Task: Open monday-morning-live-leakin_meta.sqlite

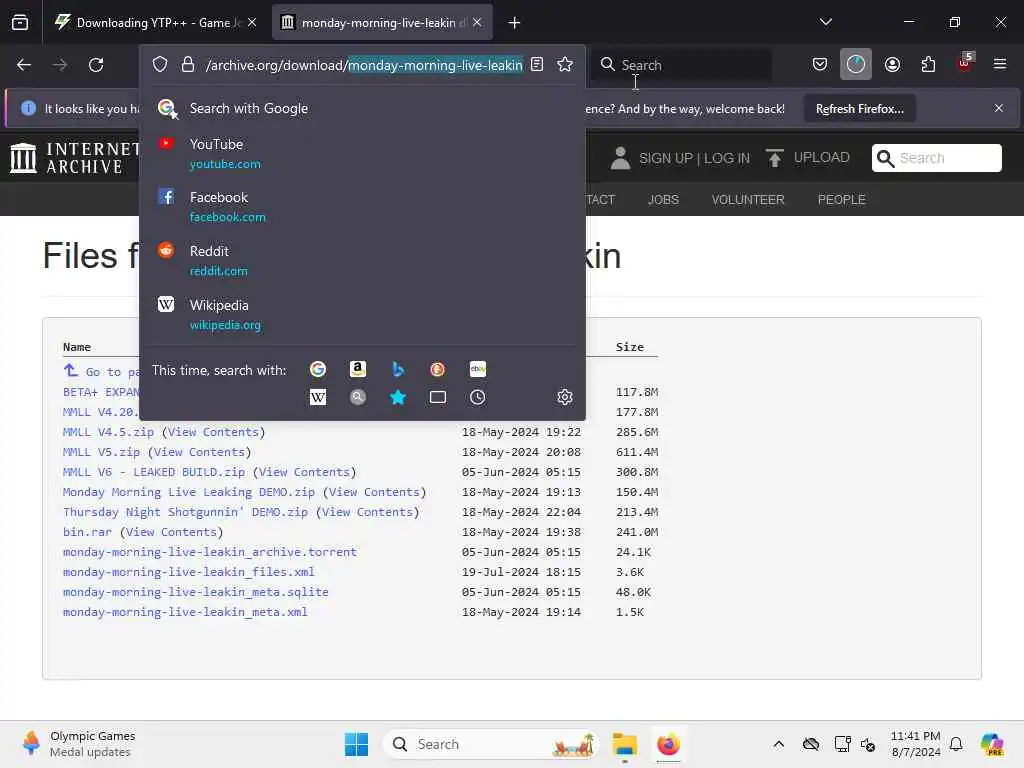Action: coord(196,592)
